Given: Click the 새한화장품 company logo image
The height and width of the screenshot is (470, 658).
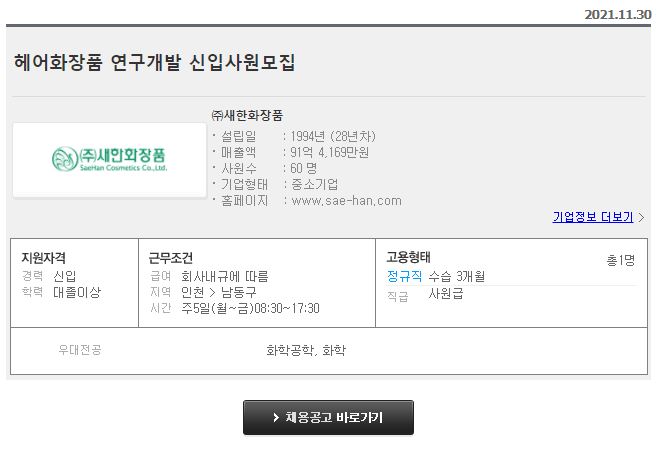Looking at the screenshot, I should (110, 159).
